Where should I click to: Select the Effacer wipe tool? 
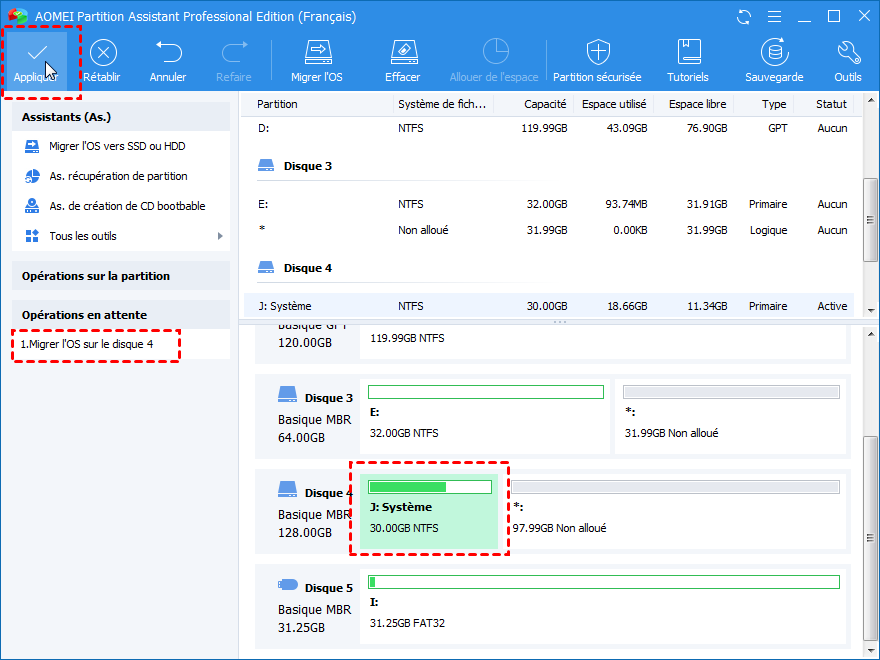[403, 62]
